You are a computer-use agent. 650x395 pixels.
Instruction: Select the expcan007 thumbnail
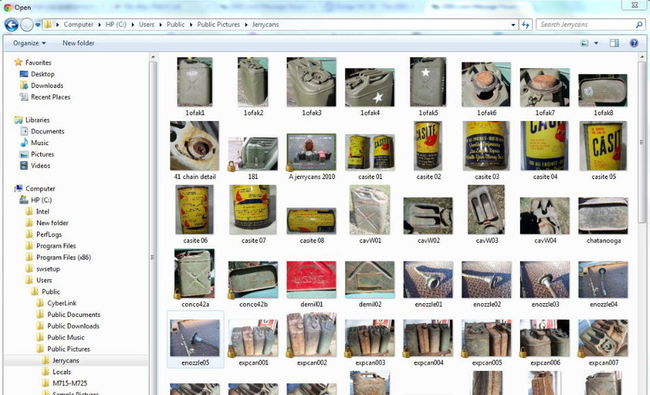pyautogui.click(x=603, y=338)
